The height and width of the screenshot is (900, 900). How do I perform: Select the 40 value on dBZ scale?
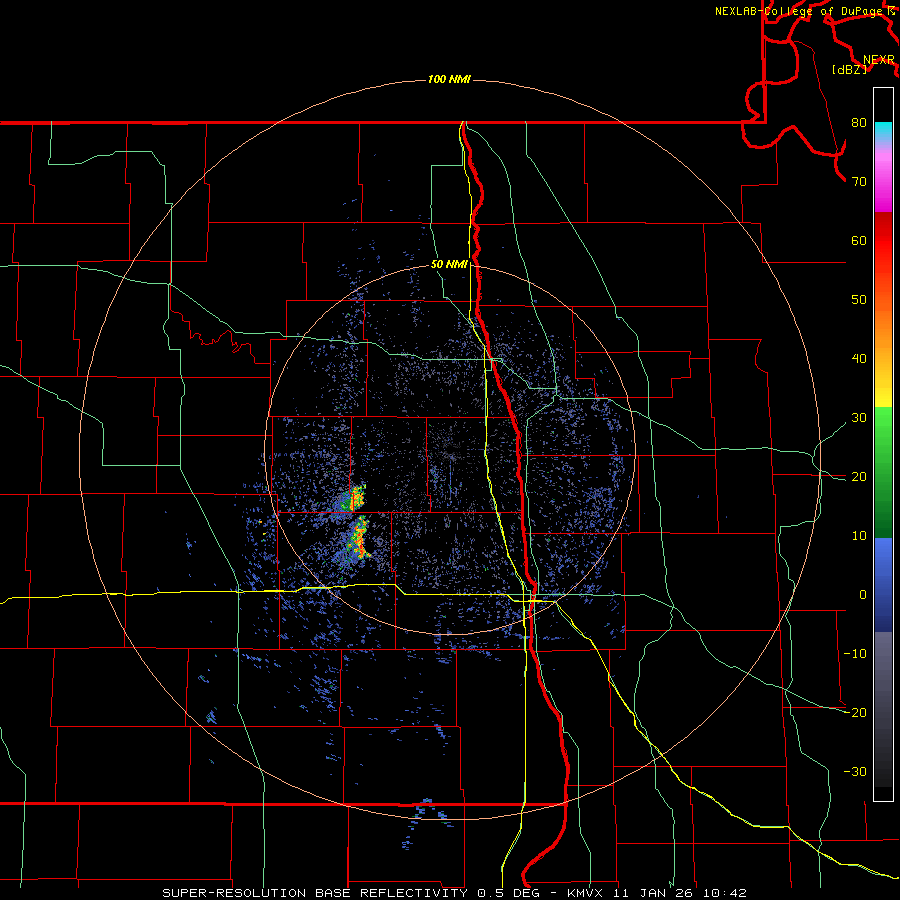859,359
